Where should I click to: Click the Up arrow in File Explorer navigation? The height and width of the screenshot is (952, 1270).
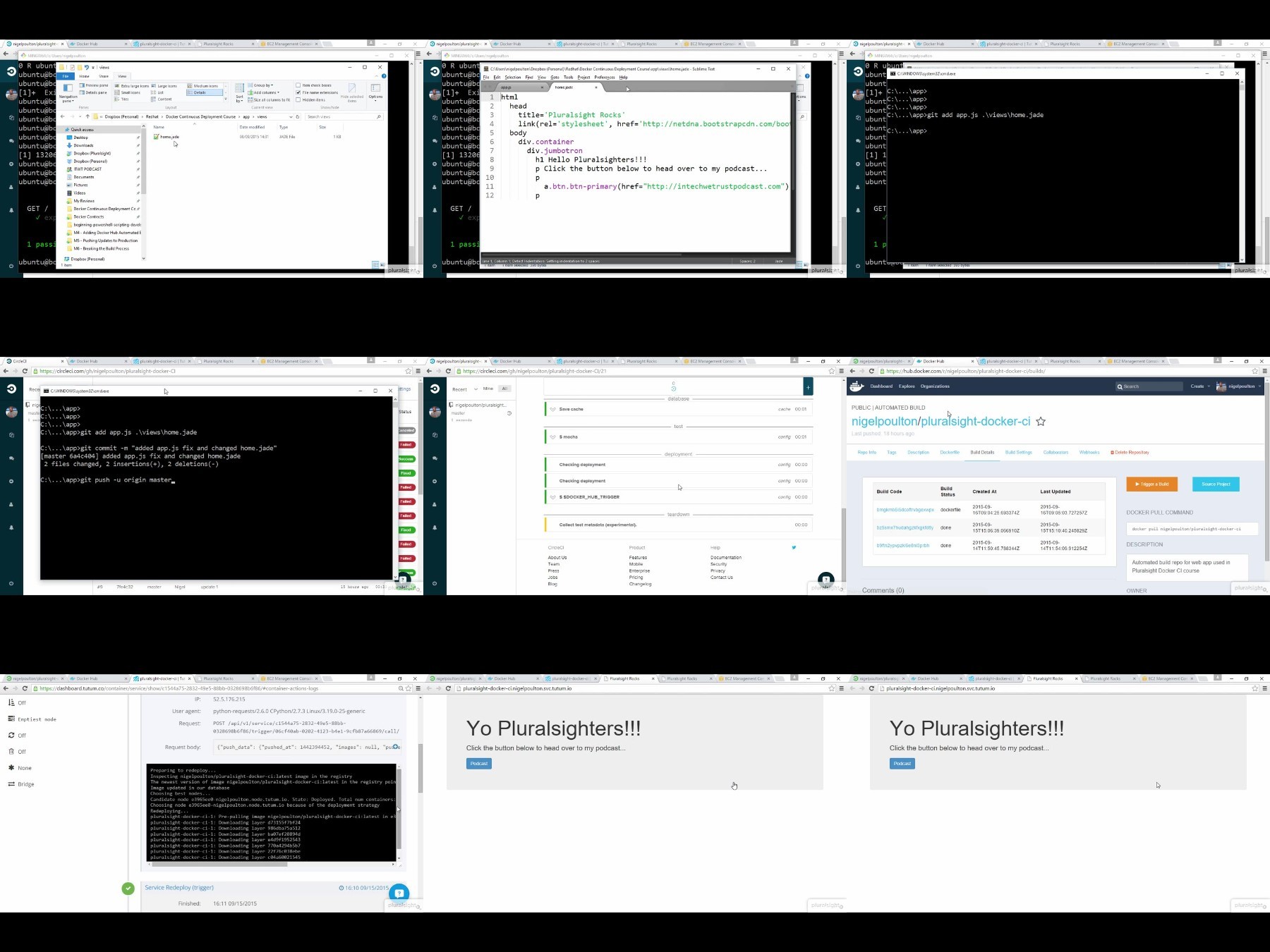(87, 116)
